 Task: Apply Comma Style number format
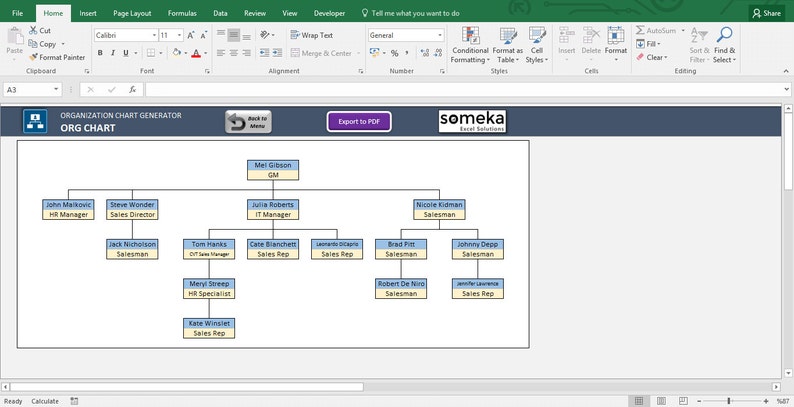click(408, 53)
